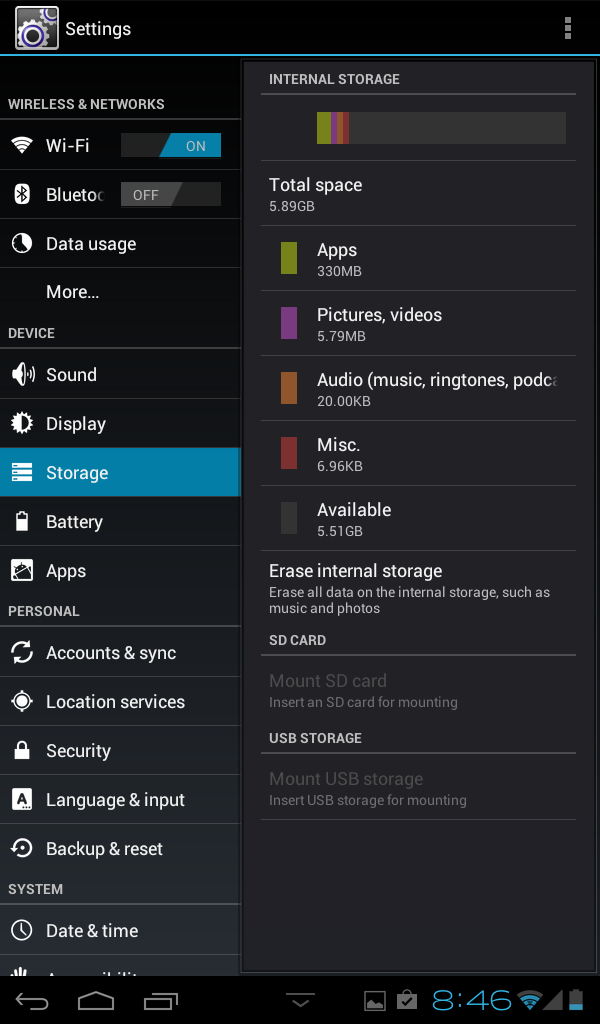Tap the Home navigation button

pos(96,1000)
